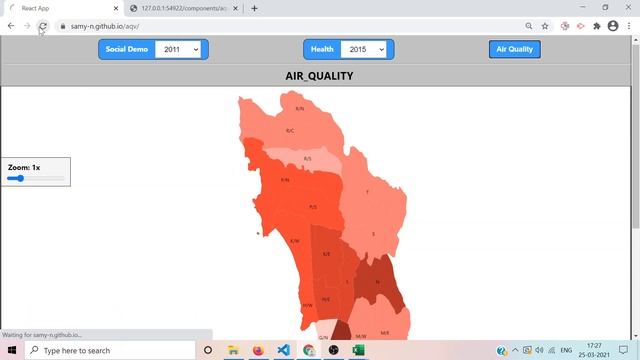Click the Zoom: 1x label
The width and height of the screenshot is (640, 360).
(24, 167)
